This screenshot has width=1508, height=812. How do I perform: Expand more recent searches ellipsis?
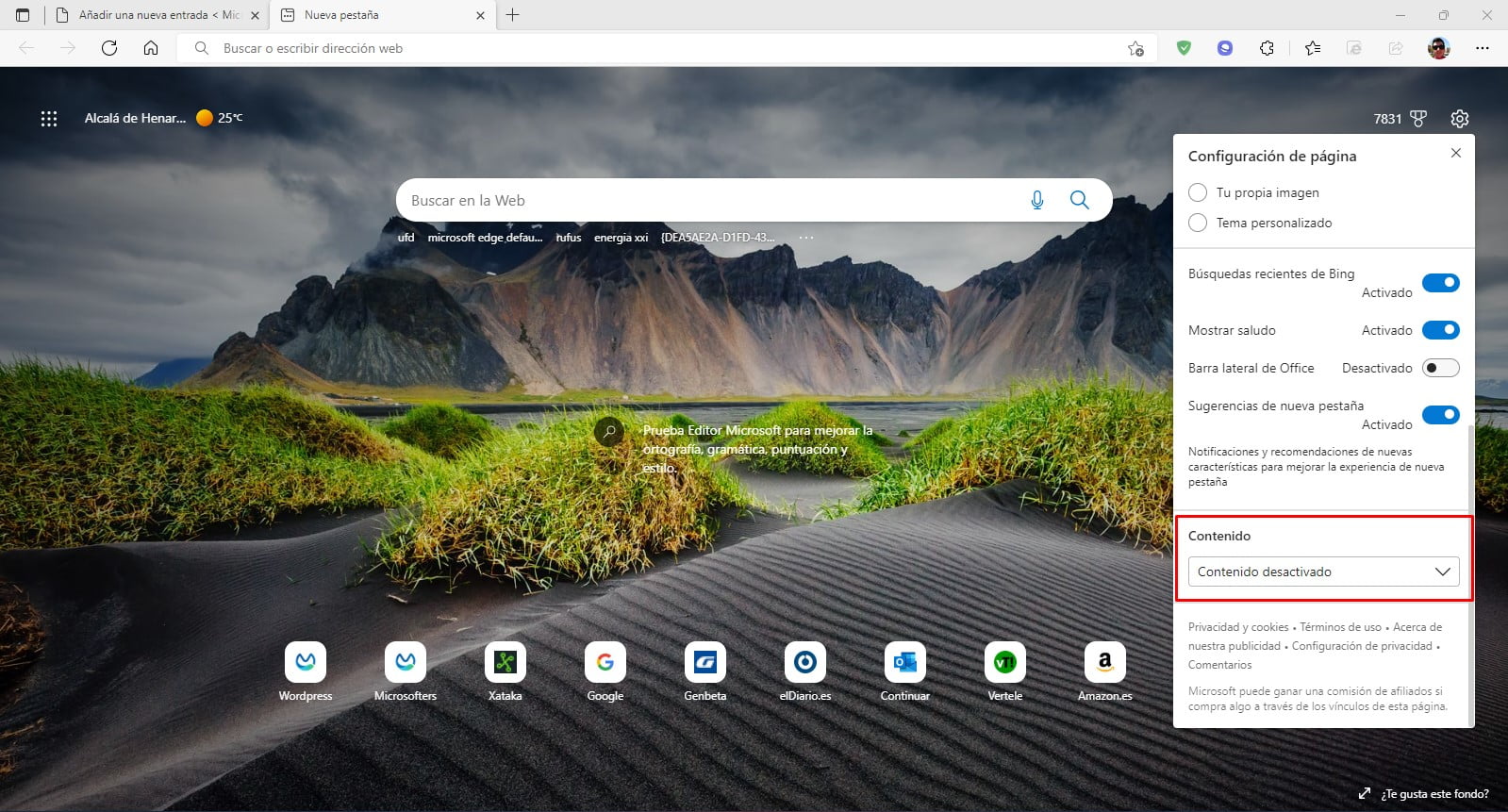coord(806,238)
